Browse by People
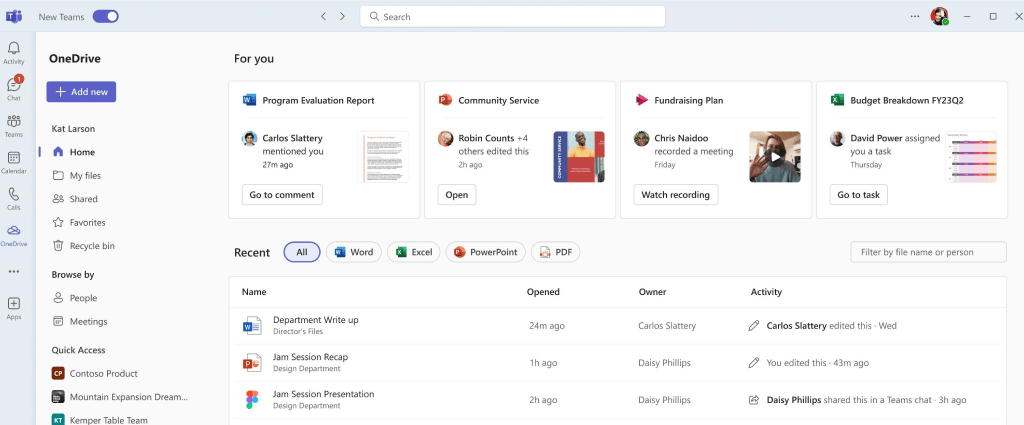The width and height of the screenshot is (1024, 425). click(84, 298)
